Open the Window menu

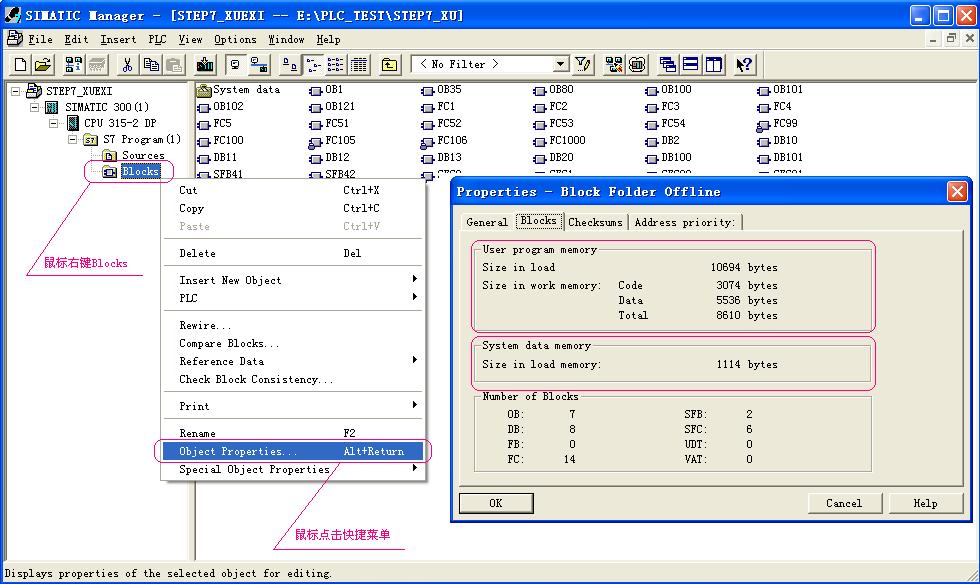pos(286,39)
